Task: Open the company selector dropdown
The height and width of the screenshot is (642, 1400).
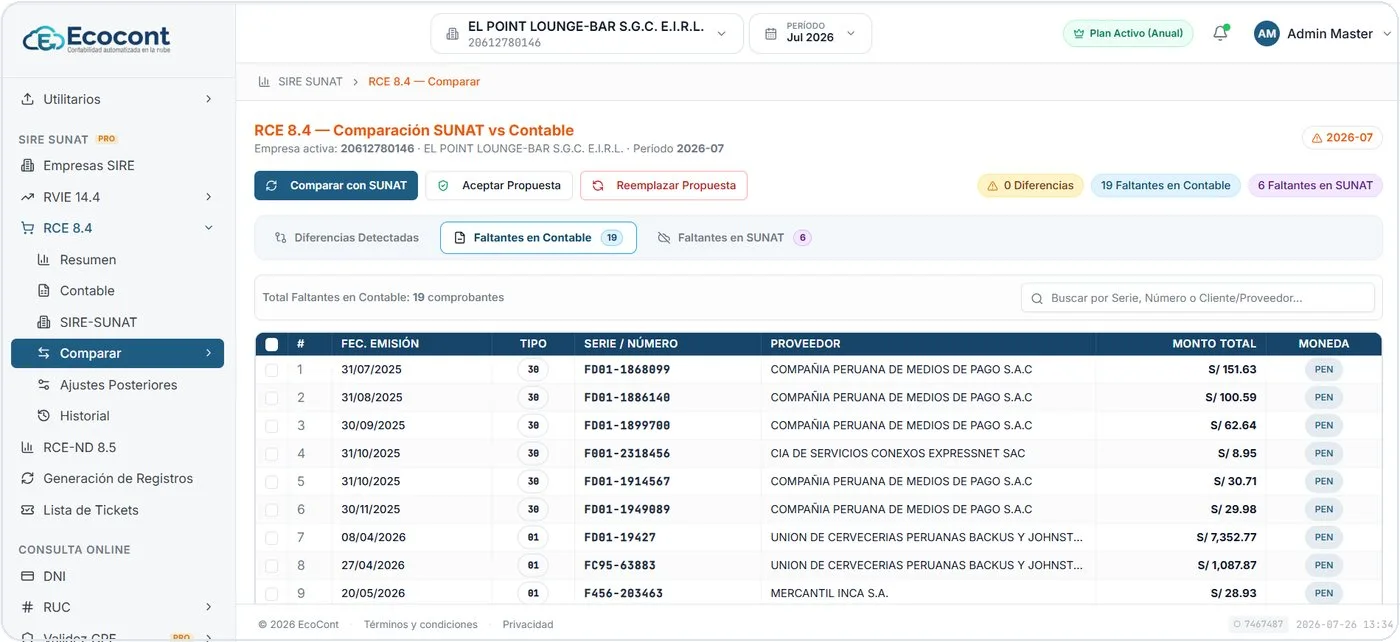Action: pos(587,34)
